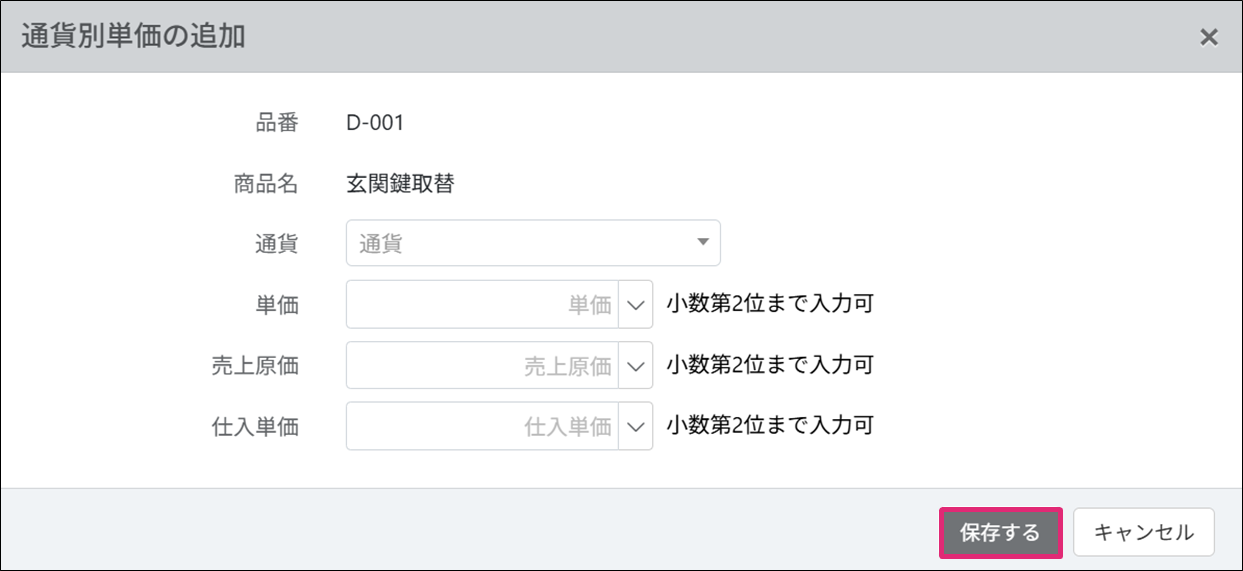Click the D-001 item number text
1243x571 pixels.
point(375,123)
